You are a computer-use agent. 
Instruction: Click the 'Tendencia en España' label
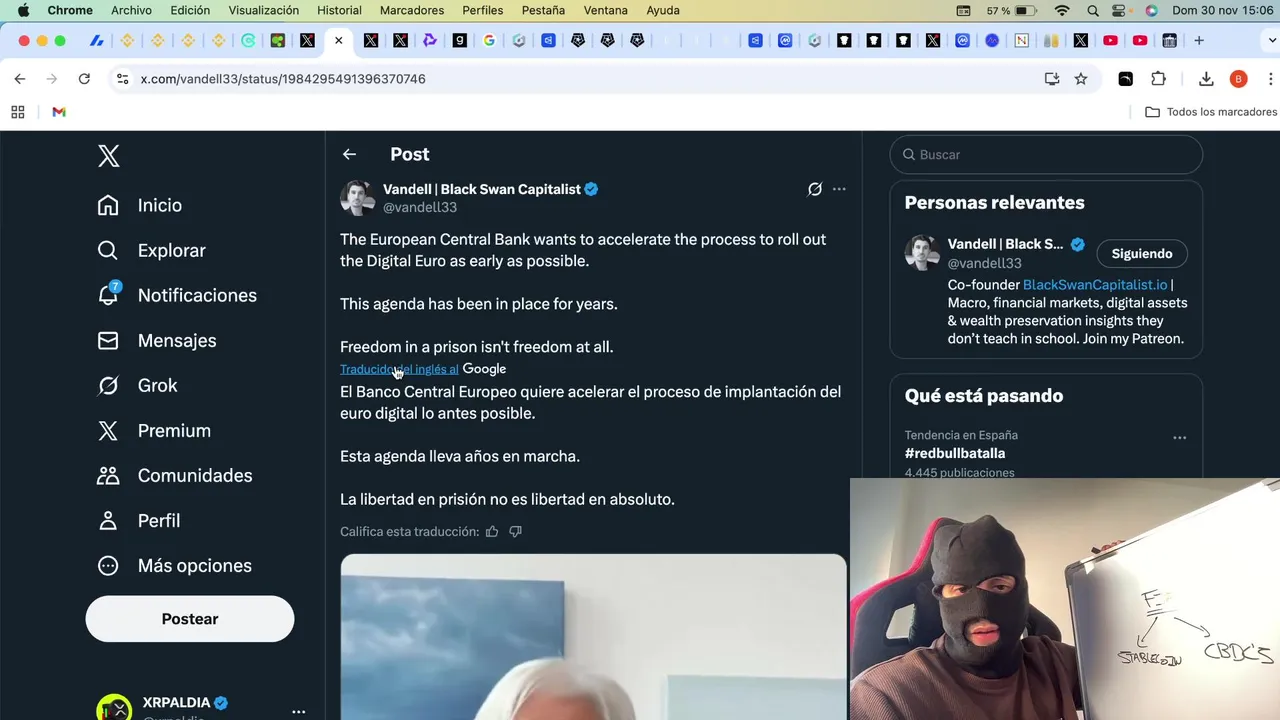[x=961, y=435]
